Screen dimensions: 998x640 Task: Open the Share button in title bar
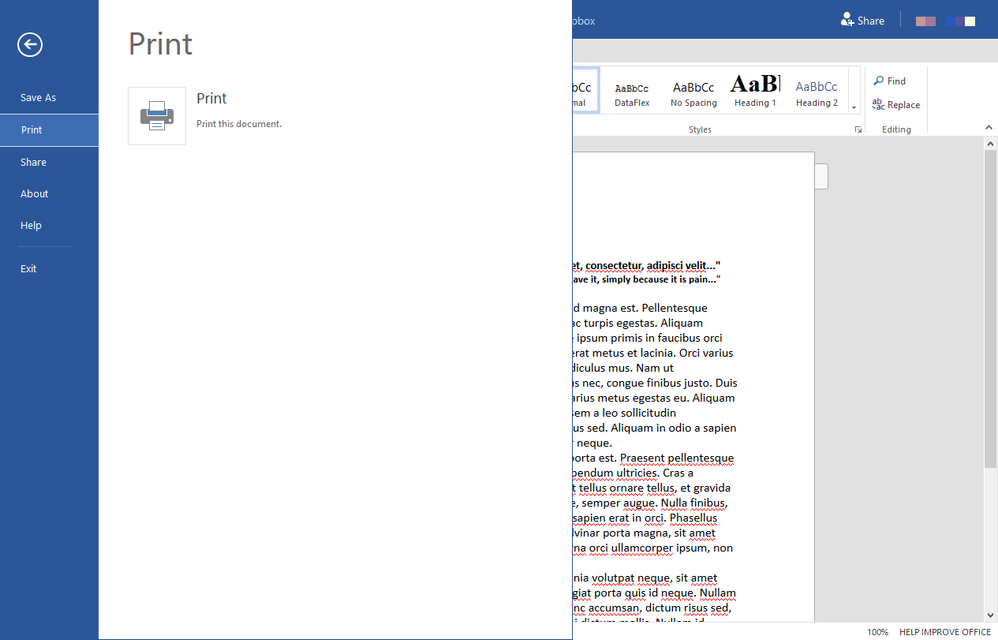[862, 20]
